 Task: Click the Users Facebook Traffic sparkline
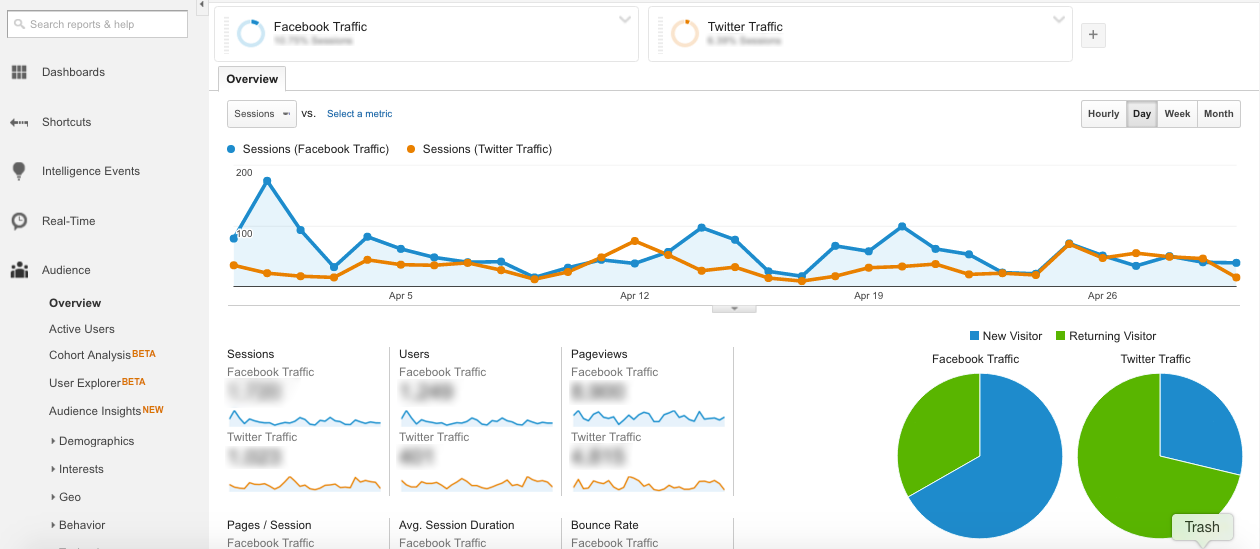(x=476, y=418)
